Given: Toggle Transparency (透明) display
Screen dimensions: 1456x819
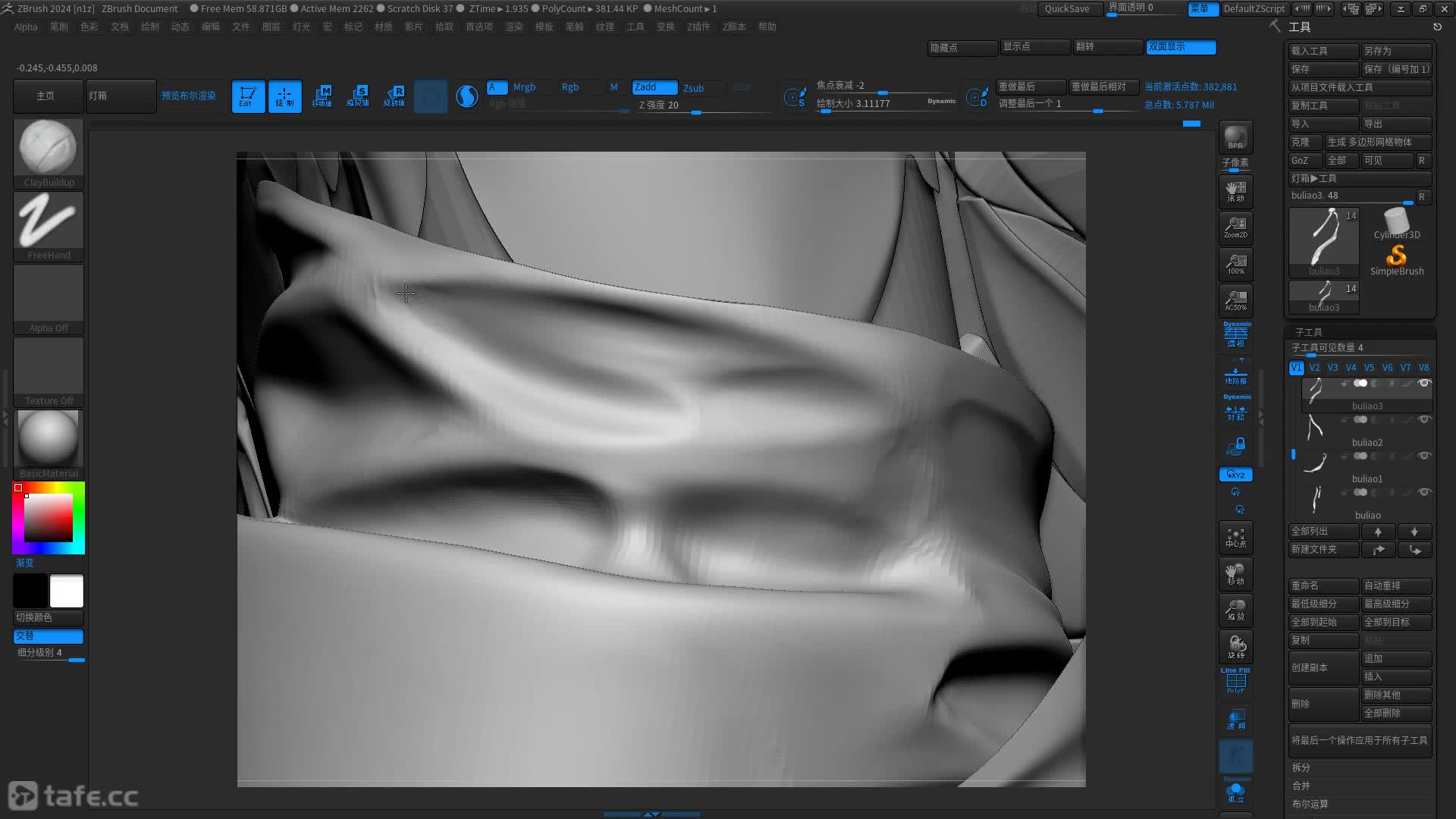Looking at the screenshot, I should click(1235, 720).
